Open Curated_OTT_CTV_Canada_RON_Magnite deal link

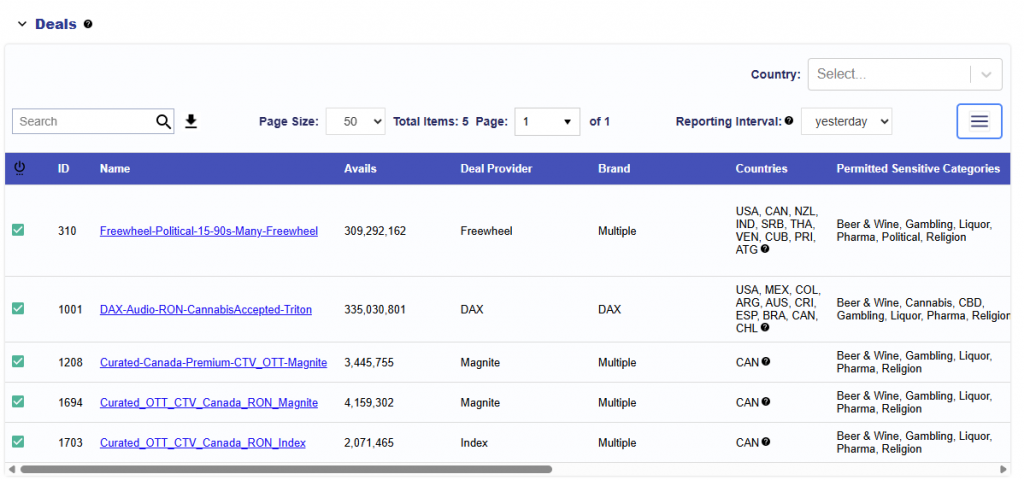click(x=208, y=402)
